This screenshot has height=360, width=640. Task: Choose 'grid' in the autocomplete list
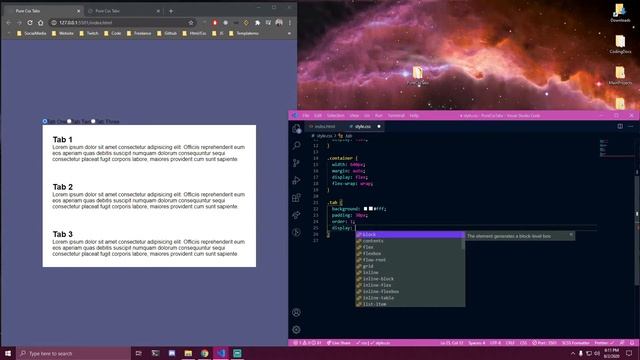point(410,266)
